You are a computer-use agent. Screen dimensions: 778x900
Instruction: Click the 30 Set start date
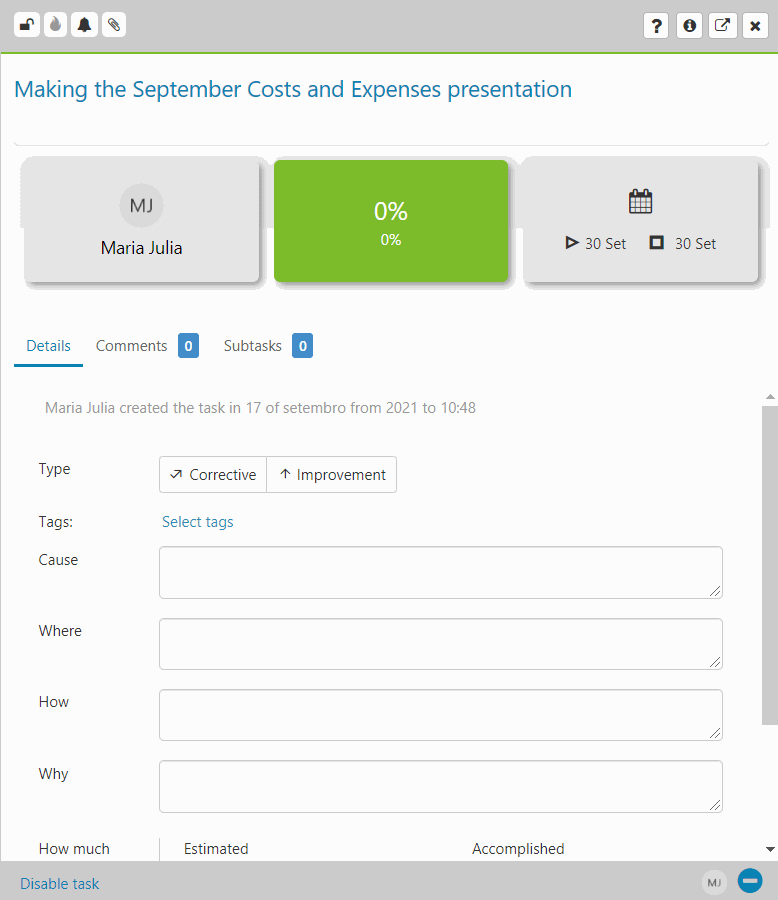coord(596,243)
